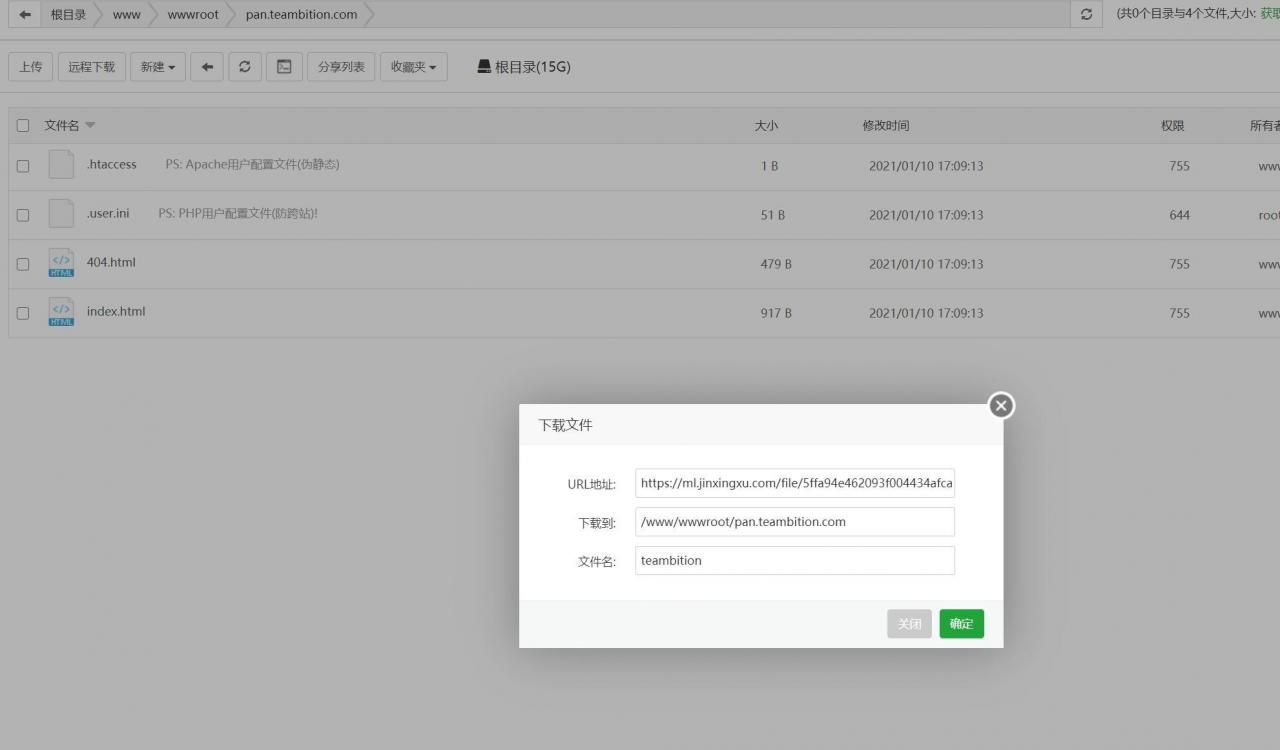Go back using the toolbar back arrow
Image resolution: width=1280 pixels, height=750 pixels.
(207, 66)
